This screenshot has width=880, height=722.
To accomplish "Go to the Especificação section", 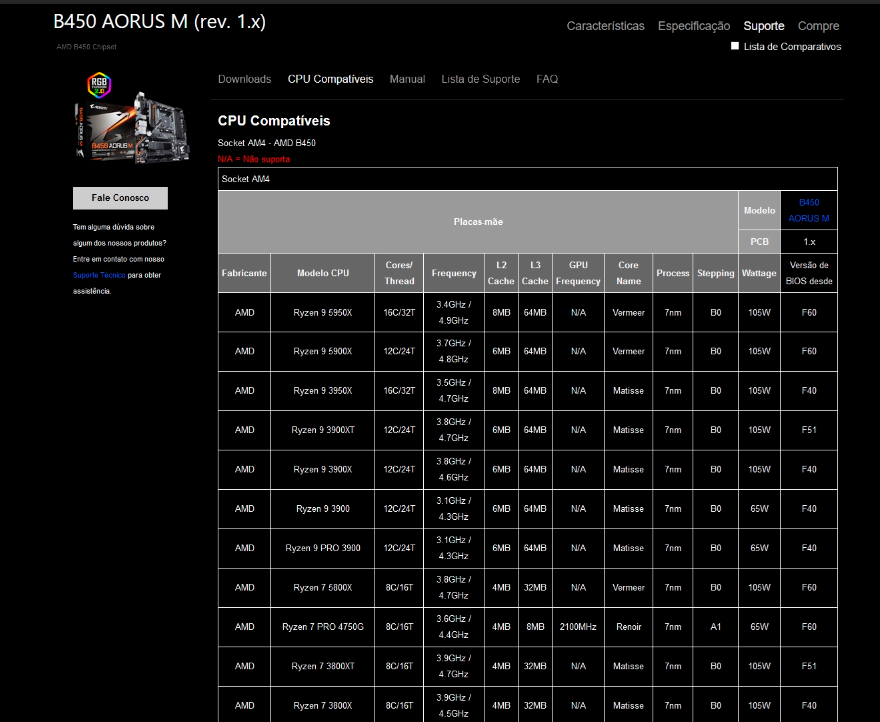I will pos(693,26).
